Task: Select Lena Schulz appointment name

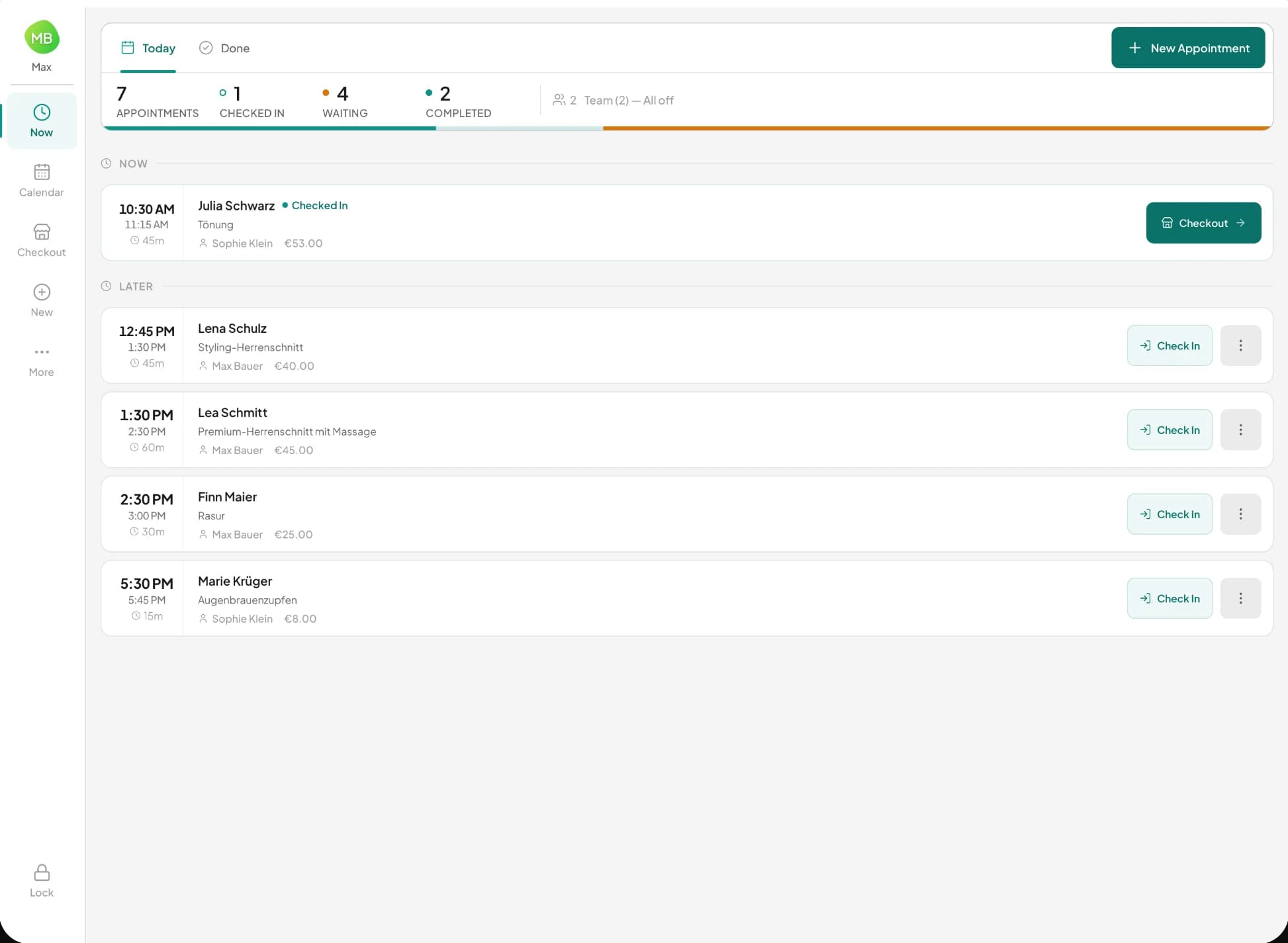Action: [x=232, y=328]
